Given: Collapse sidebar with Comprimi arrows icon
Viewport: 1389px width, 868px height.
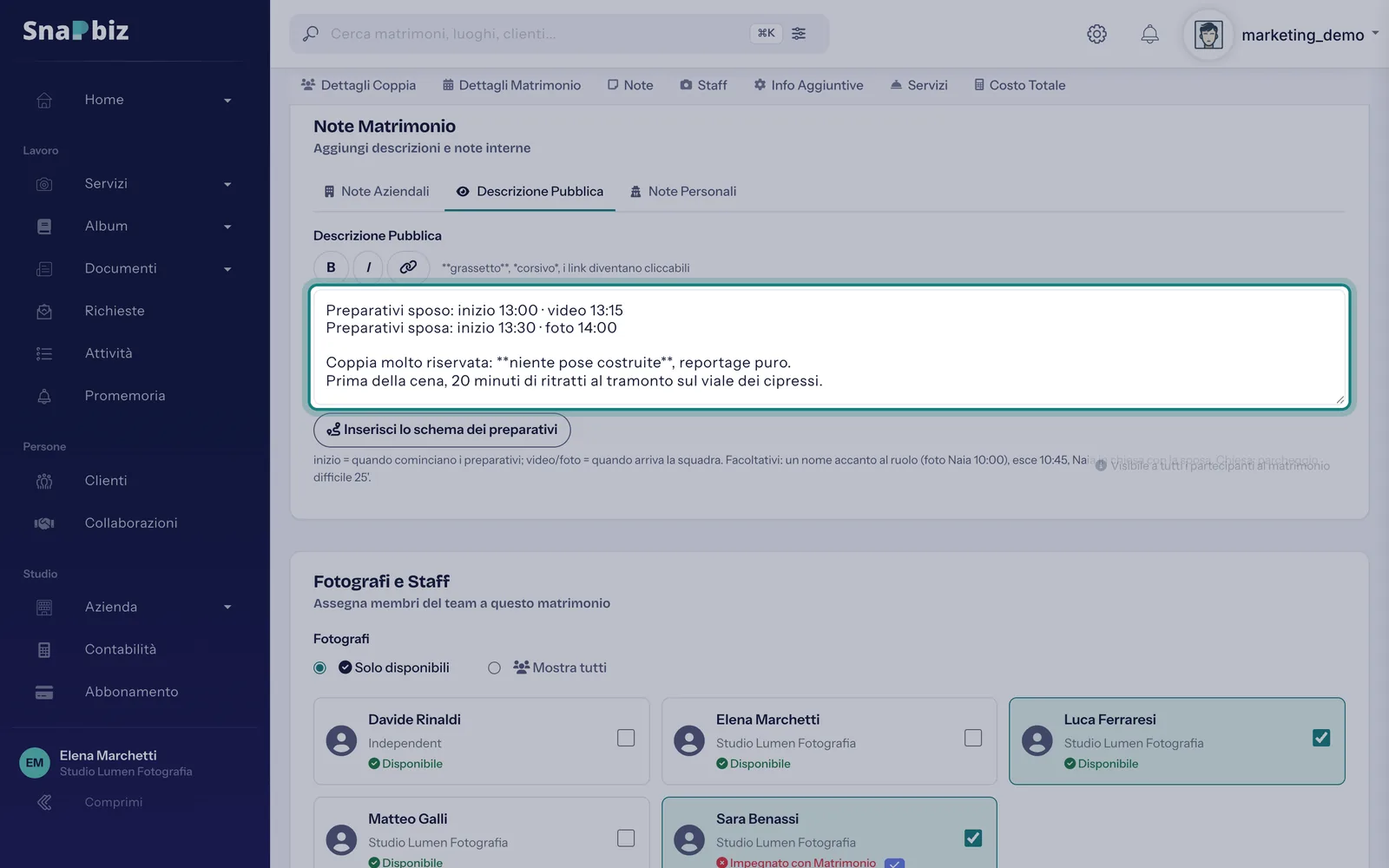Looking at the screenshot, I should click(x=44, y=802).
